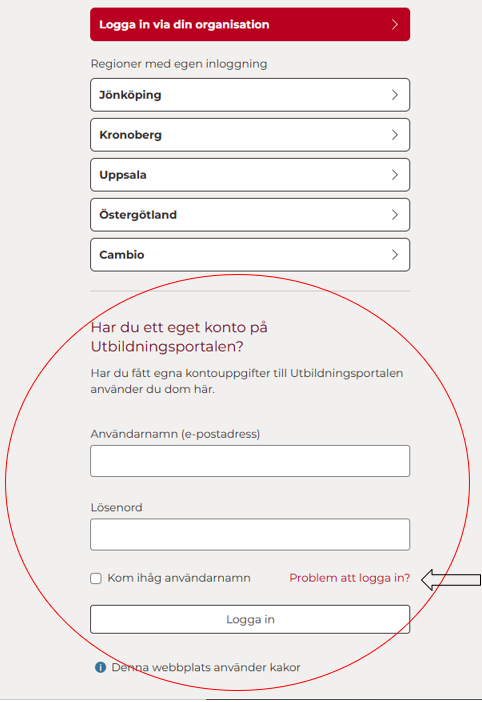The height and width of the screenshot is (702, 482).
Task: Open Cambio login option
Action: click(x=250, y=255)
